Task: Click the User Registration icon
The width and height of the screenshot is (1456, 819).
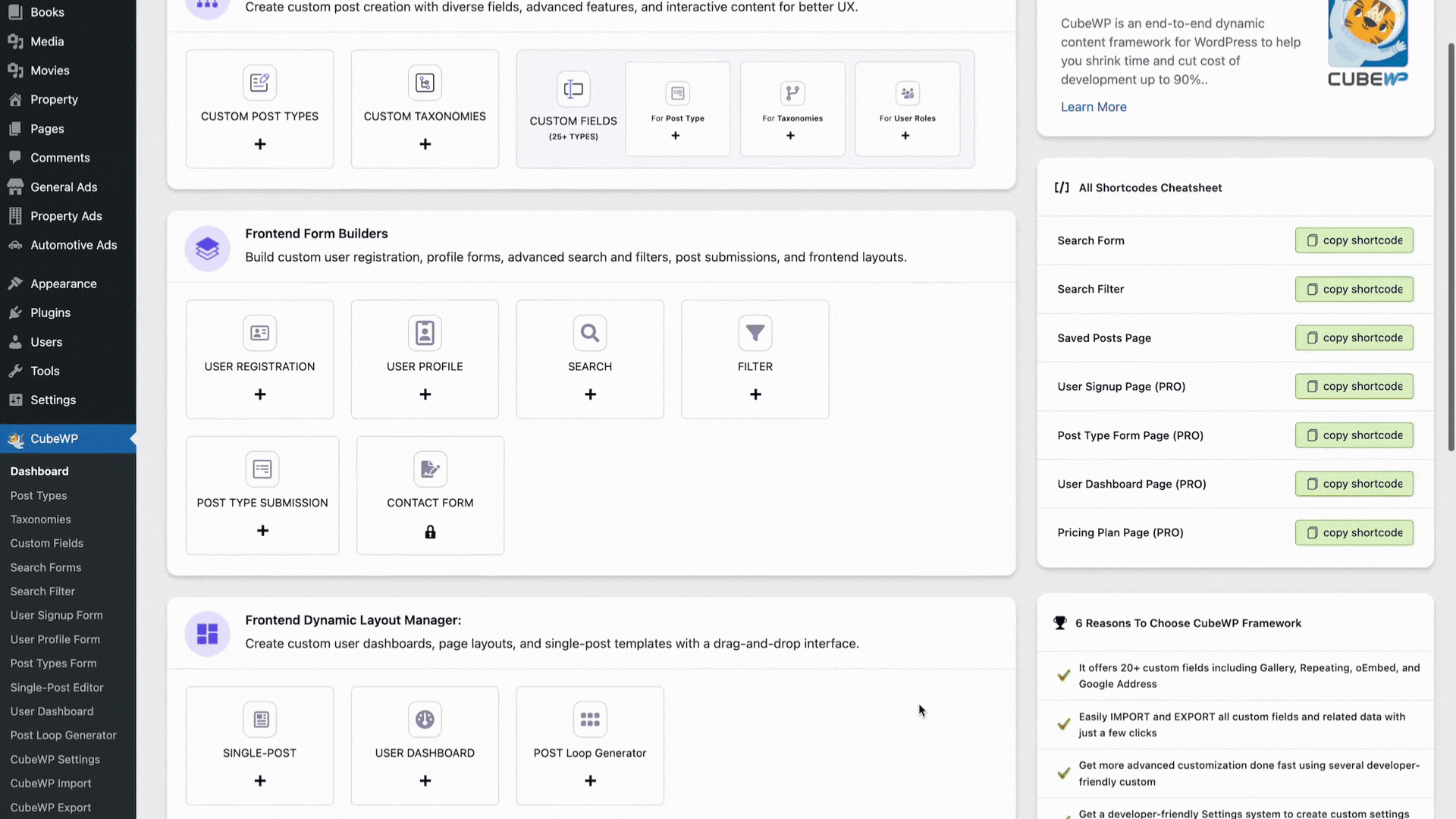Action: point(259,332)
